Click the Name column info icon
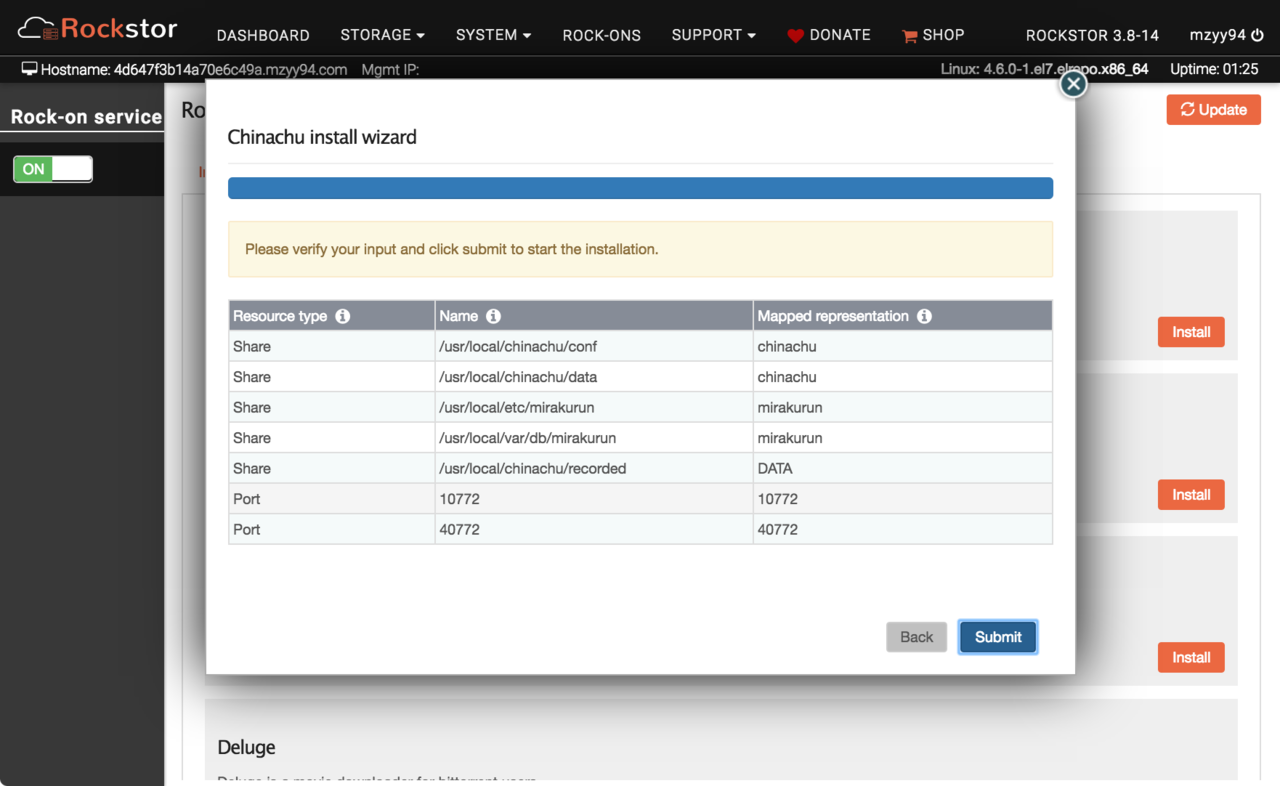The width and height of the screenshot is (1280, 786). coord(493,316)
